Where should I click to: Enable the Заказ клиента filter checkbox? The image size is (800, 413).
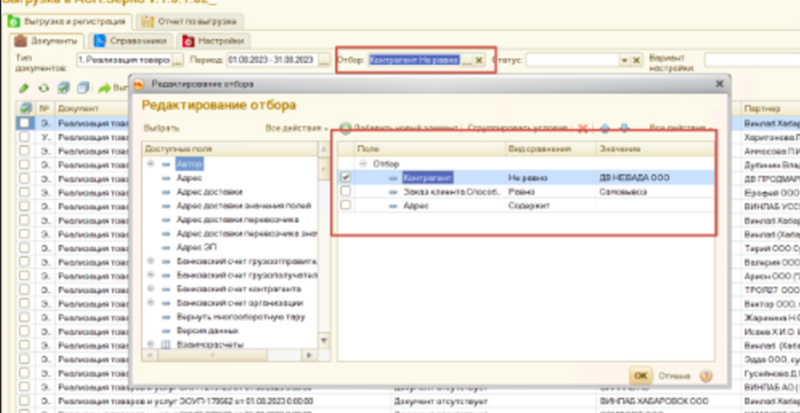[346, 191]
